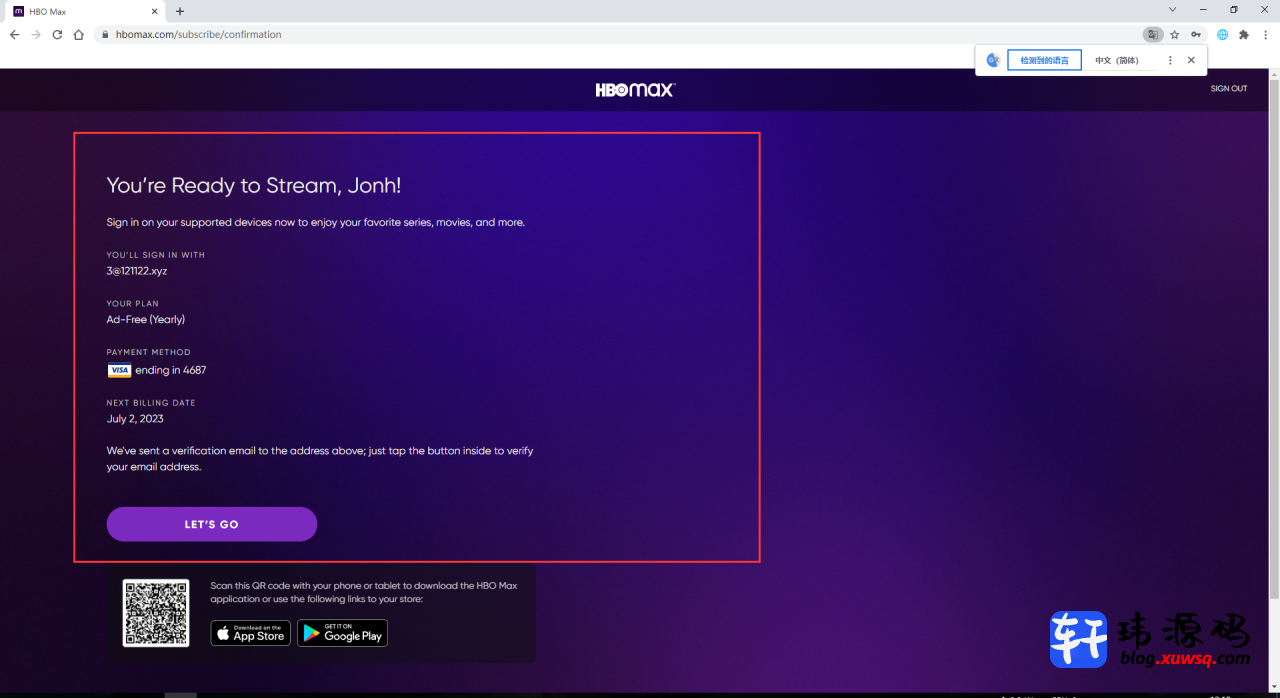Screen dimensions: 1280x698
Task: Open saved passwords key icon
Action: pos(1196,34)
